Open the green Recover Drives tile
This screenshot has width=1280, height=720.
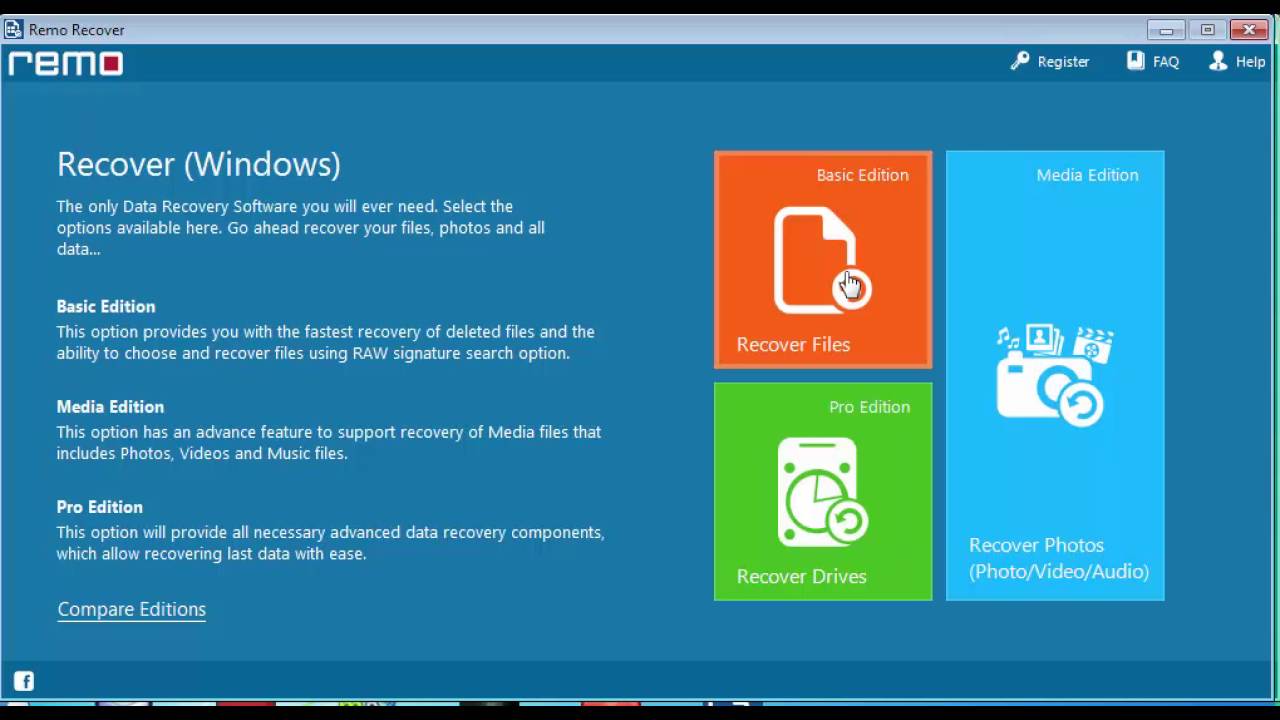tap(823, 492)
